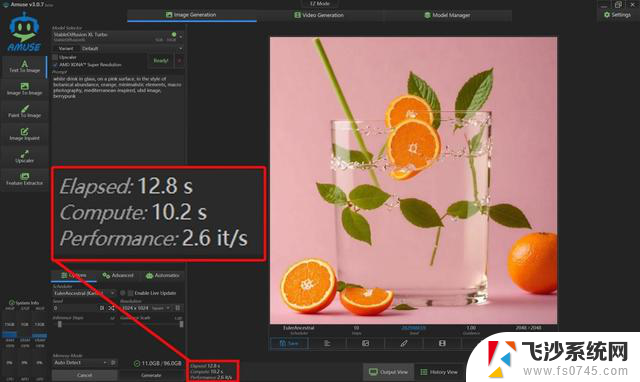Open the Upscaler tool in sidebar
This screenshot has height=382, width=640.
click(24, 157)
